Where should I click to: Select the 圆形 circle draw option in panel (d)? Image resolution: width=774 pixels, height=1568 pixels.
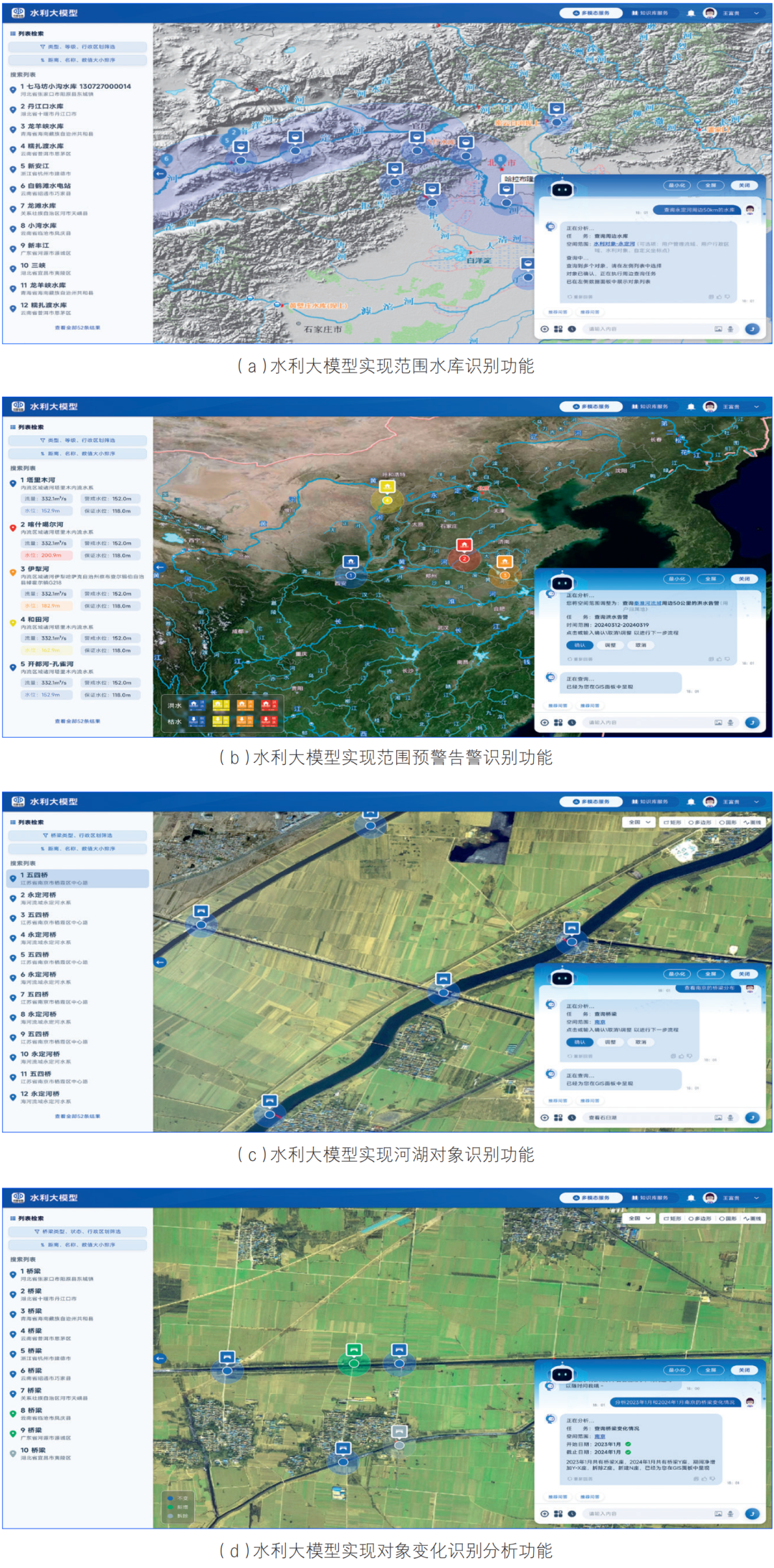tap(727, 1218)
